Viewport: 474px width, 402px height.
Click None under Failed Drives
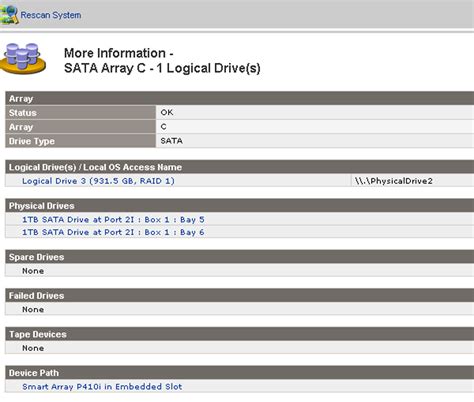click(33, 310)
